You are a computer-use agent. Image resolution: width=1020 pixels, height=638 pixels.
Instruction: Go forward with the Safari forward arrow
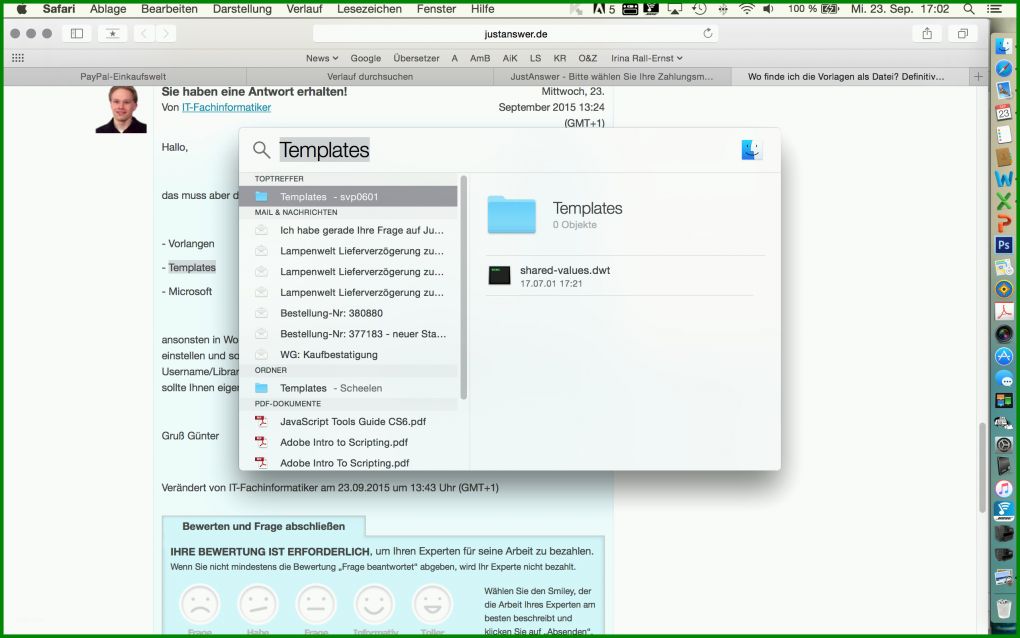166,34
